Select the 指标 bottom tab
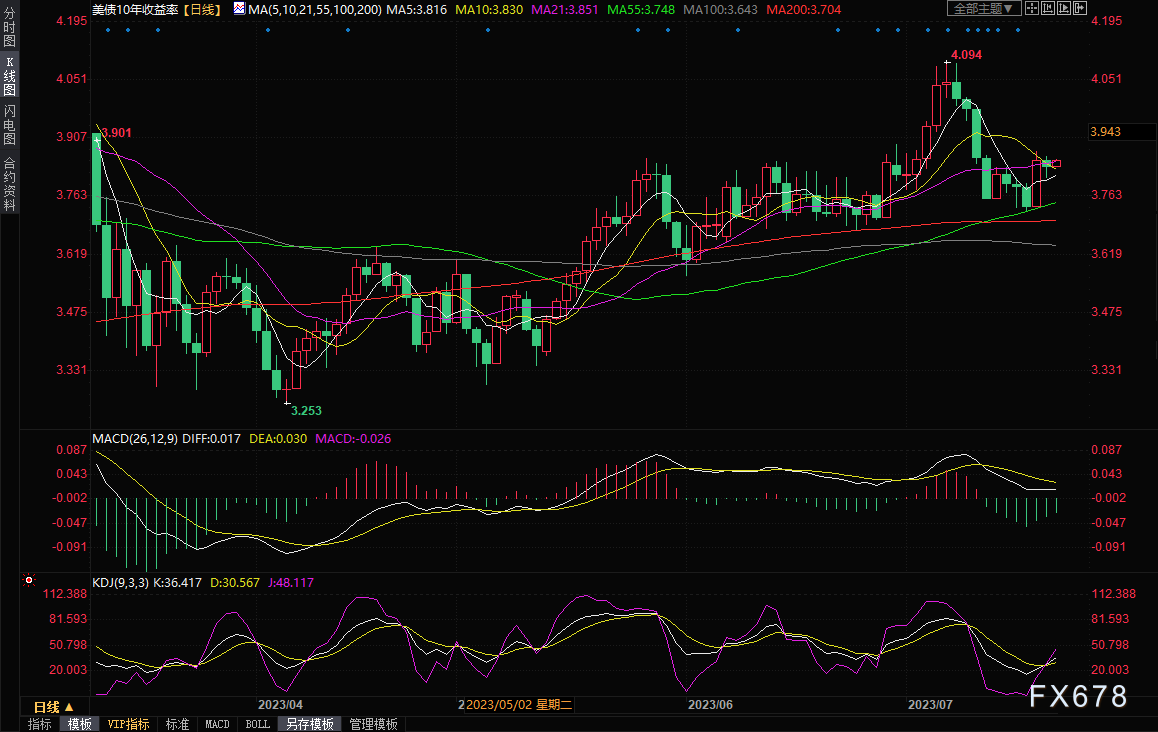Viewport: 1158px width, 732px height. 40,725
